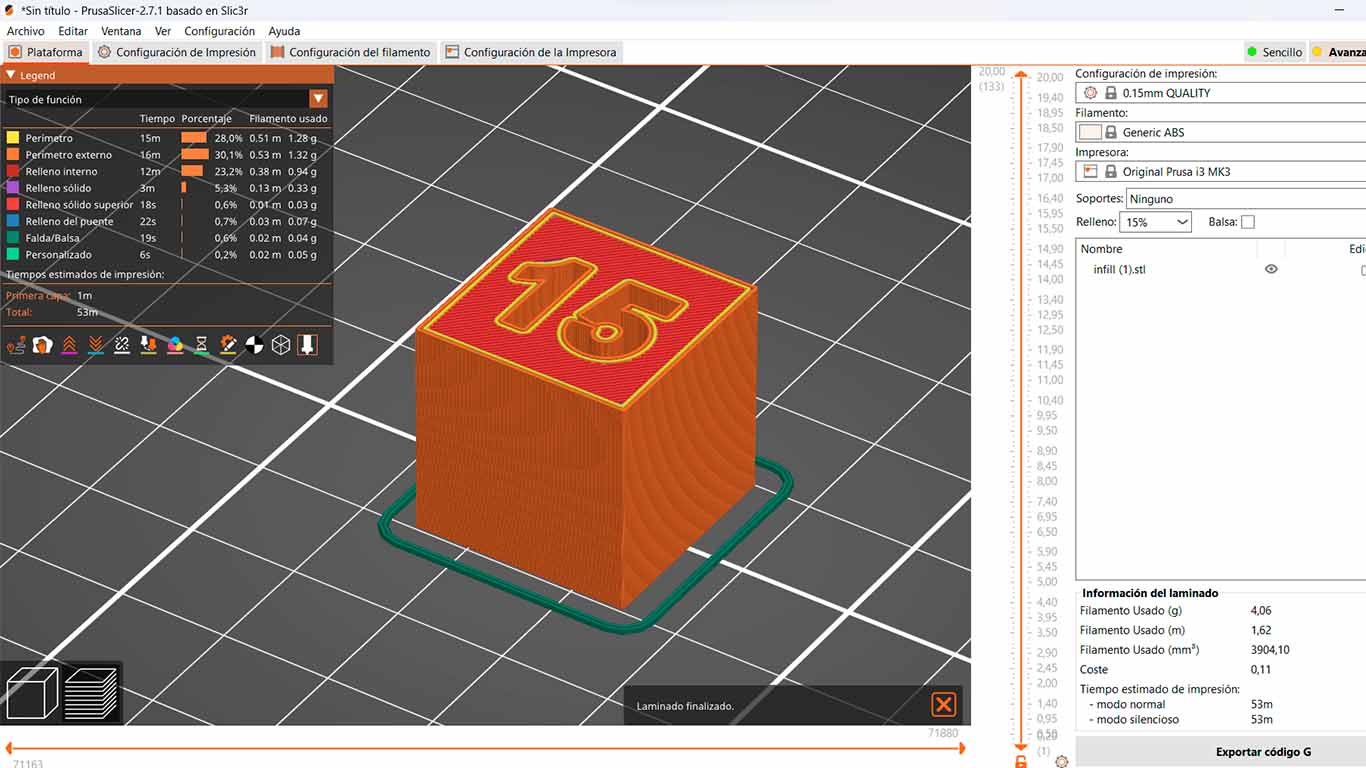Open Tipo de función dropdown
Screen dimensions: 1366x768
(318, 98)
